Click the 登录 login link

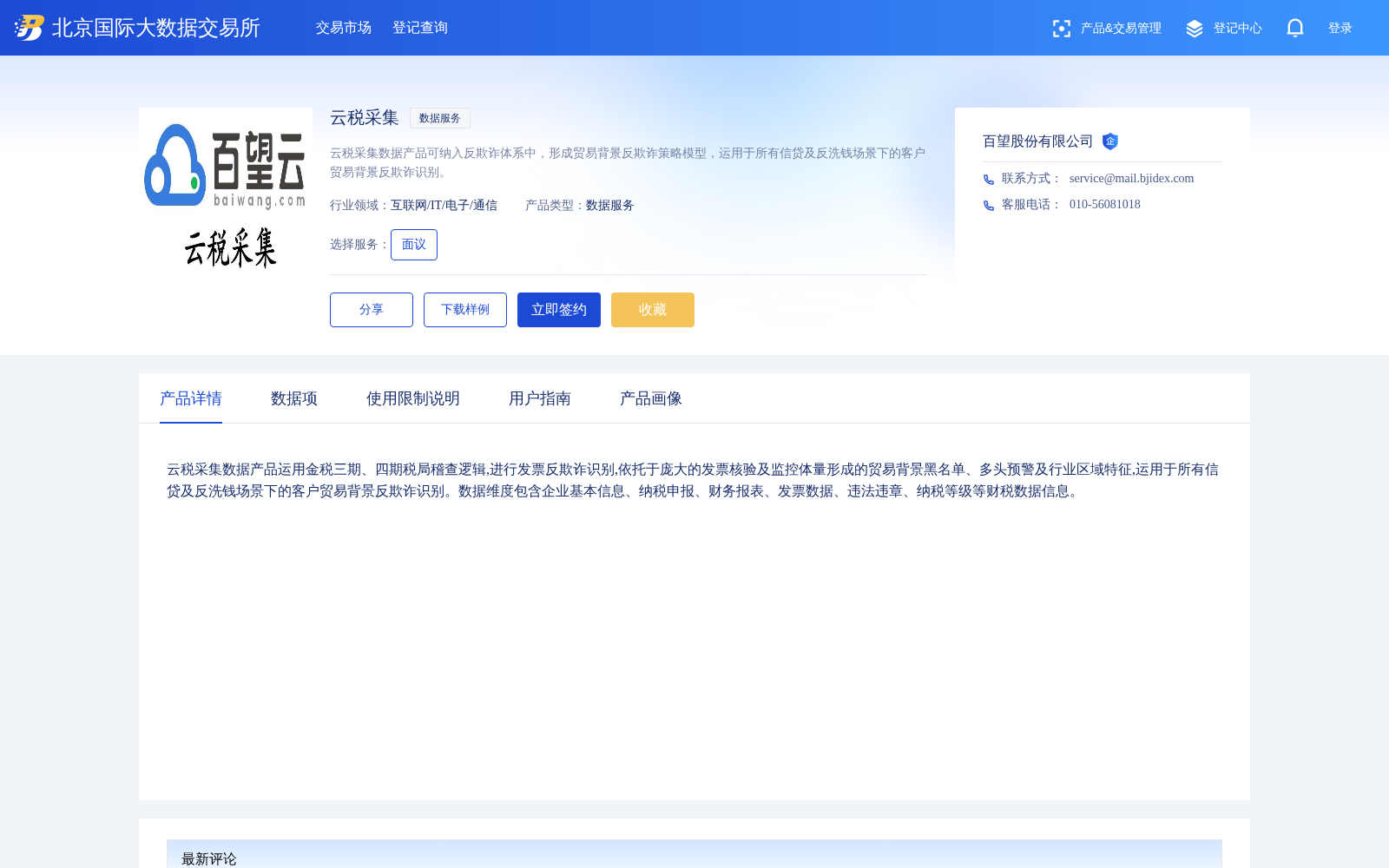[1340, 29]
